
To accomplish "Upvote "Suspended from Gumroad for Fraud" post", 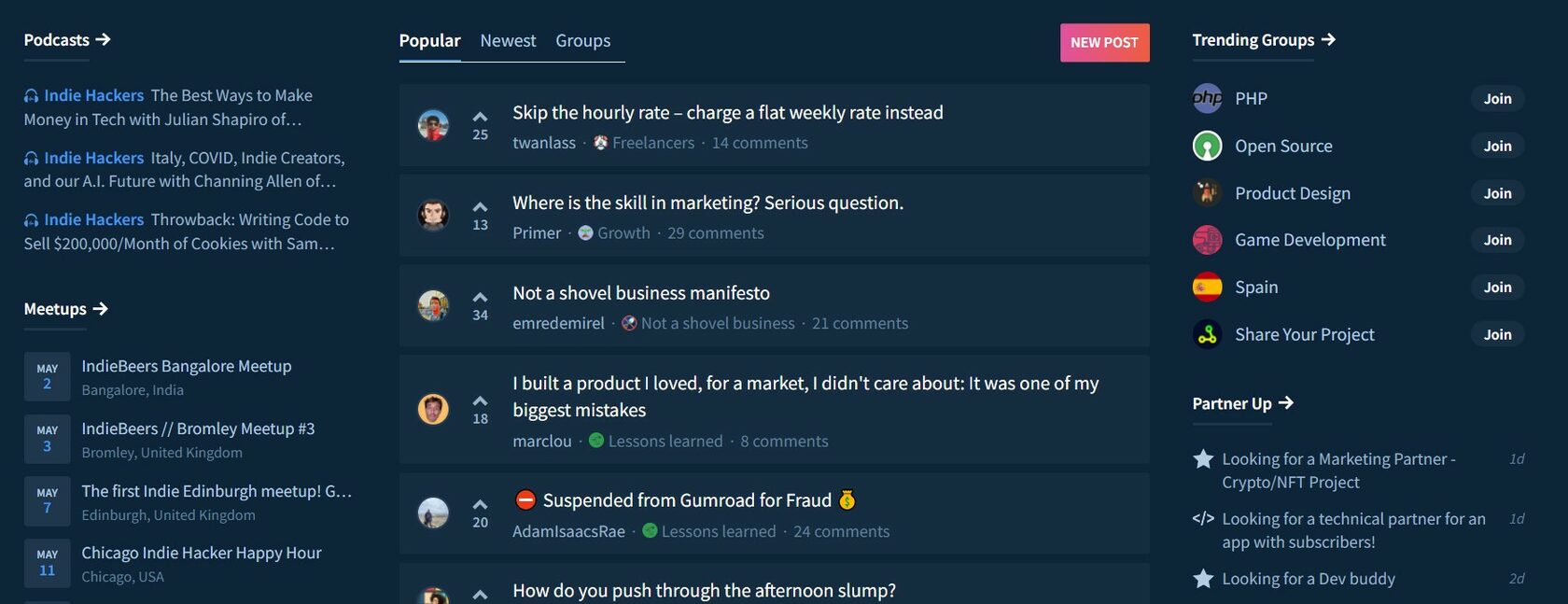I will (x=480, y=505).
